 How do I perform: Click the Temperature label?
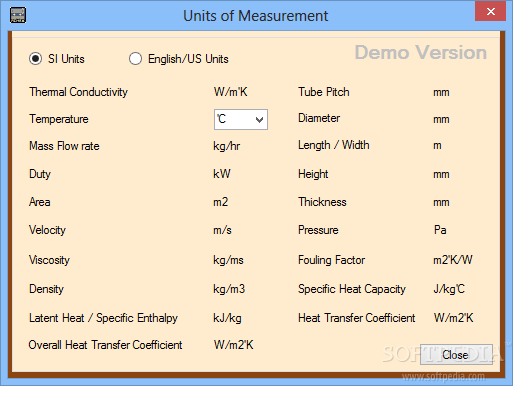(59, 119)
